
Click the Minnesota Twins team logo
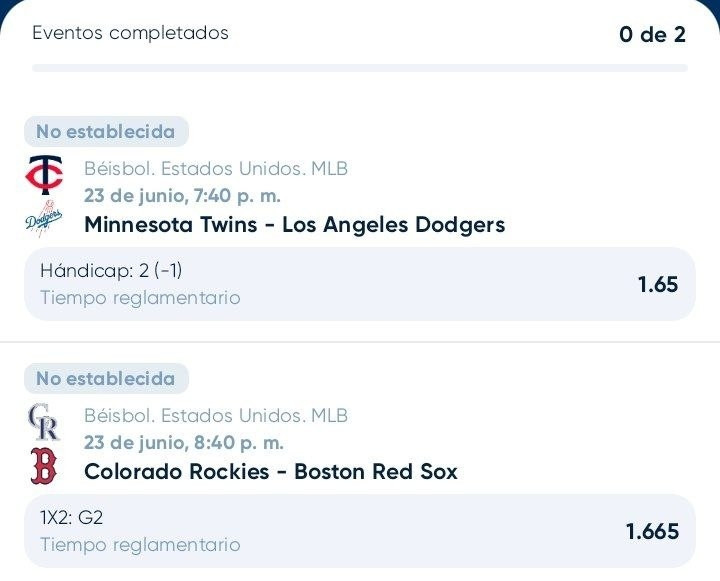tap(44, 175)
